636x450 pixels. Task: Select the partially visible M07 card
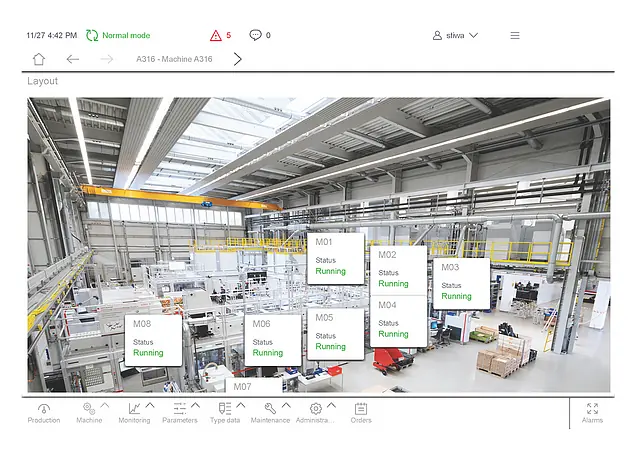click(254, 385)
